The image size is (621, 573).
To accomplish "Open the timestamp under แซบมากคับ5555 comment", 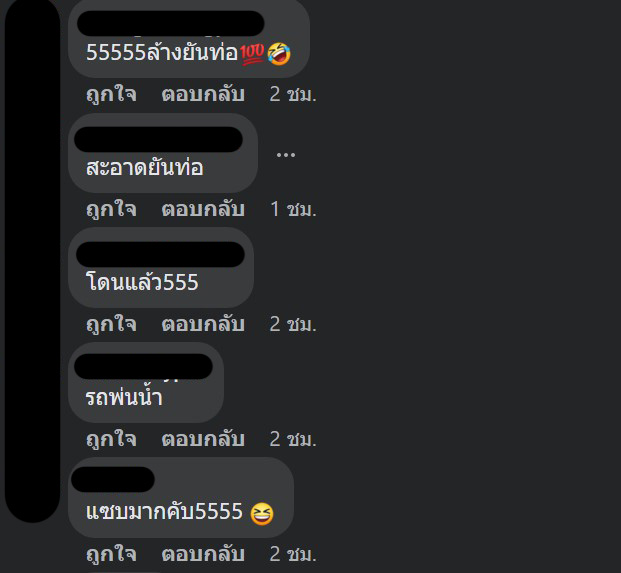I will pos(293,554).
